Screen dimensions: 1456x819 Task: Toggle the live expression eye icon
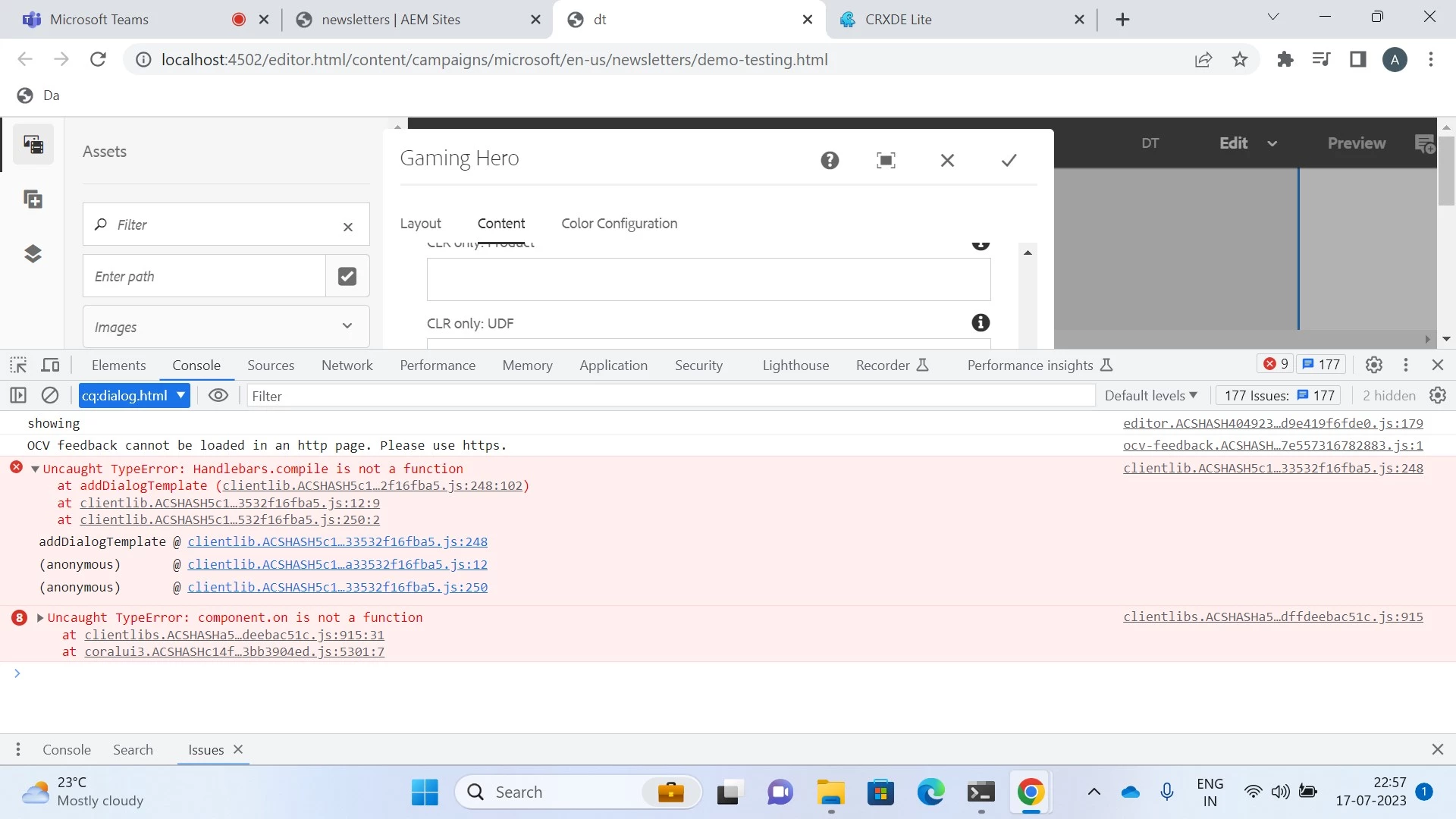pyautogui.click(x=218, y=395)
